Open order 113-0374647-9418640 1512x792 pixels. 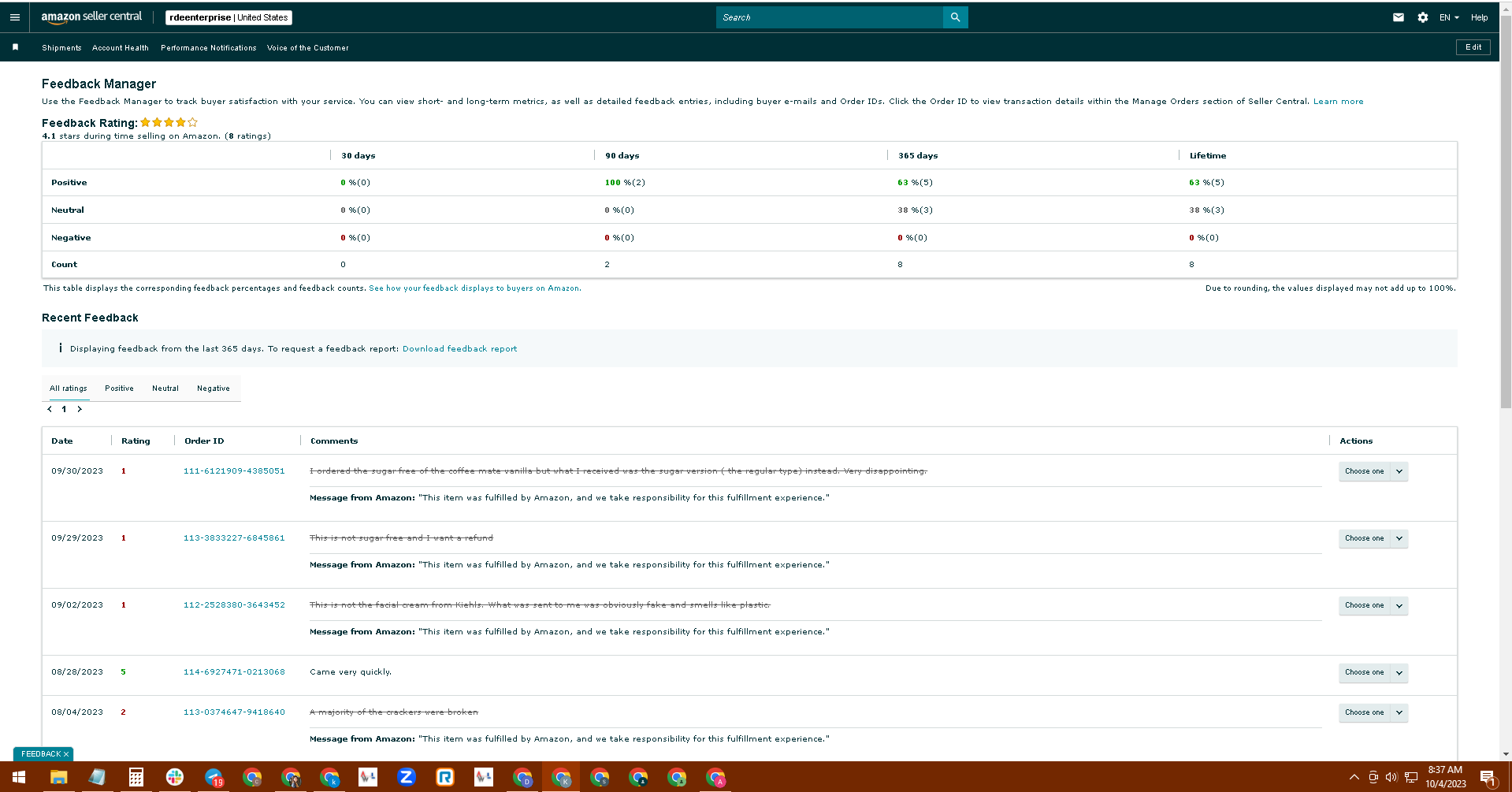(x=234, y=712)
